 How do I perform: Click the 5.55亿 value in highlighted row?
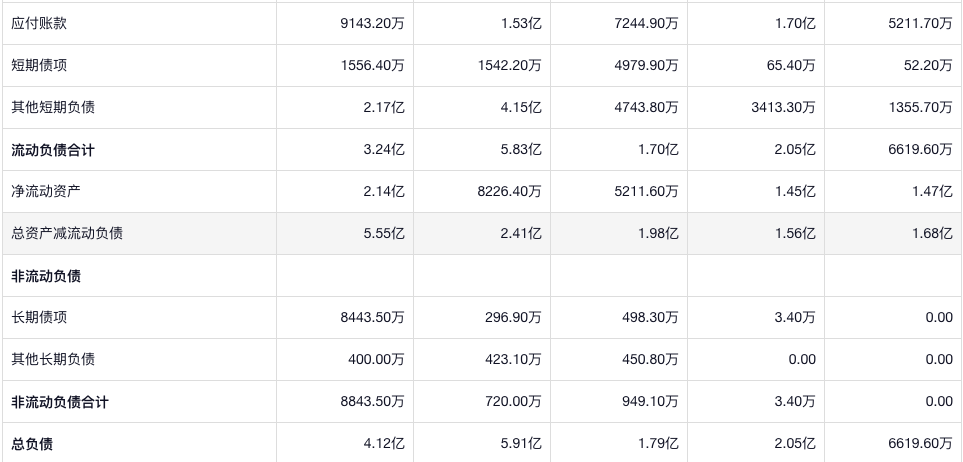(x=386, y=233)
